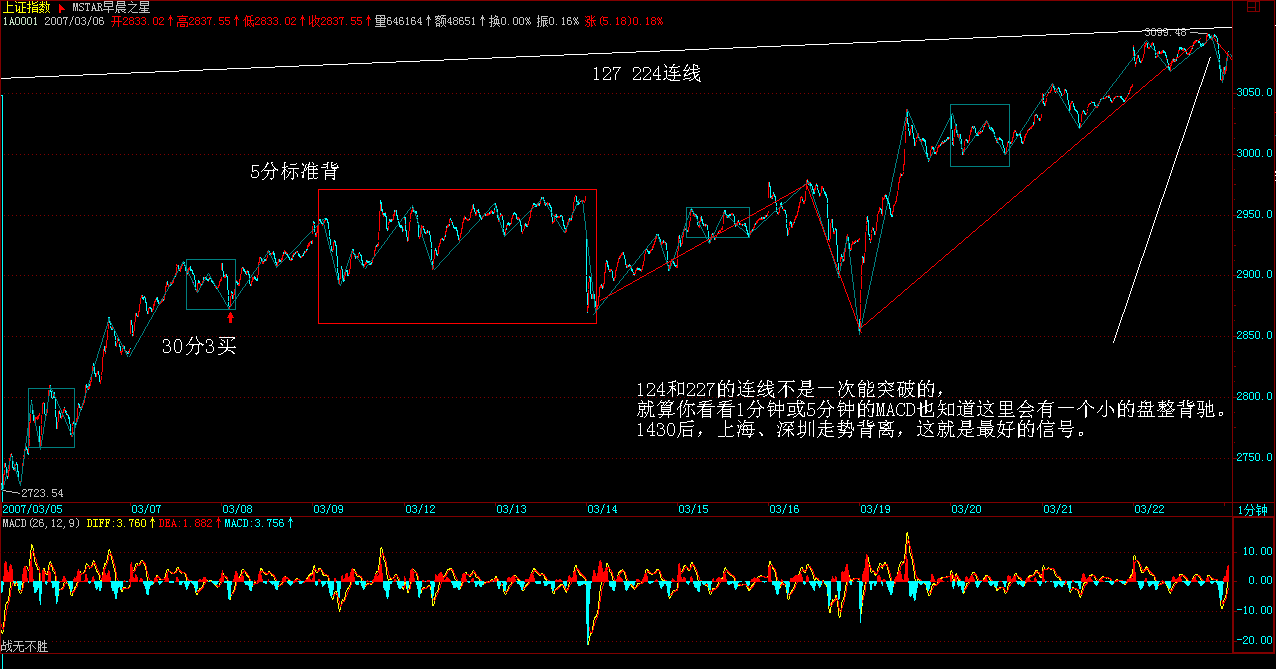Click the red triangle next to 上证指数
Image resolution: width=1276 pixels, height=669 pixels.
(x=61, y=7)
